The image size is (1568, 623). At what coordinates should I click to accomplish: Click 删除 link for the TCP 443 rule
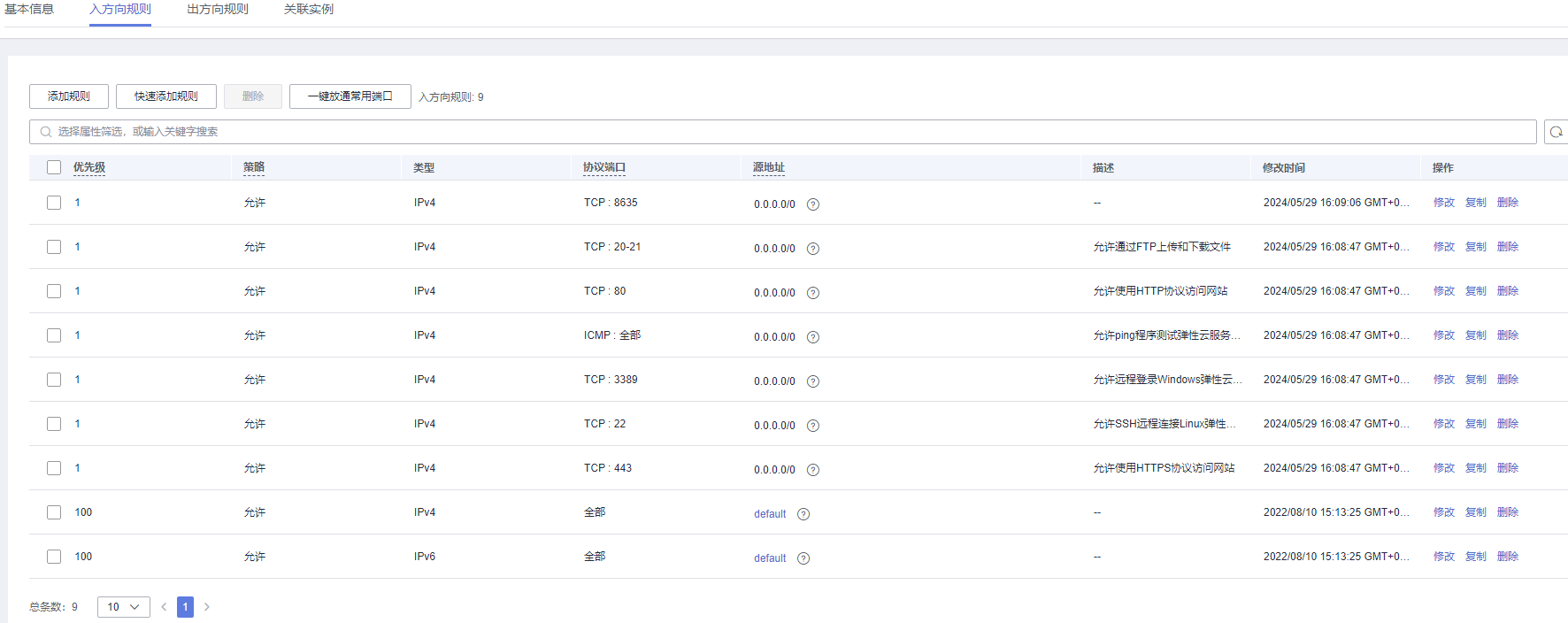(1507, 468)
